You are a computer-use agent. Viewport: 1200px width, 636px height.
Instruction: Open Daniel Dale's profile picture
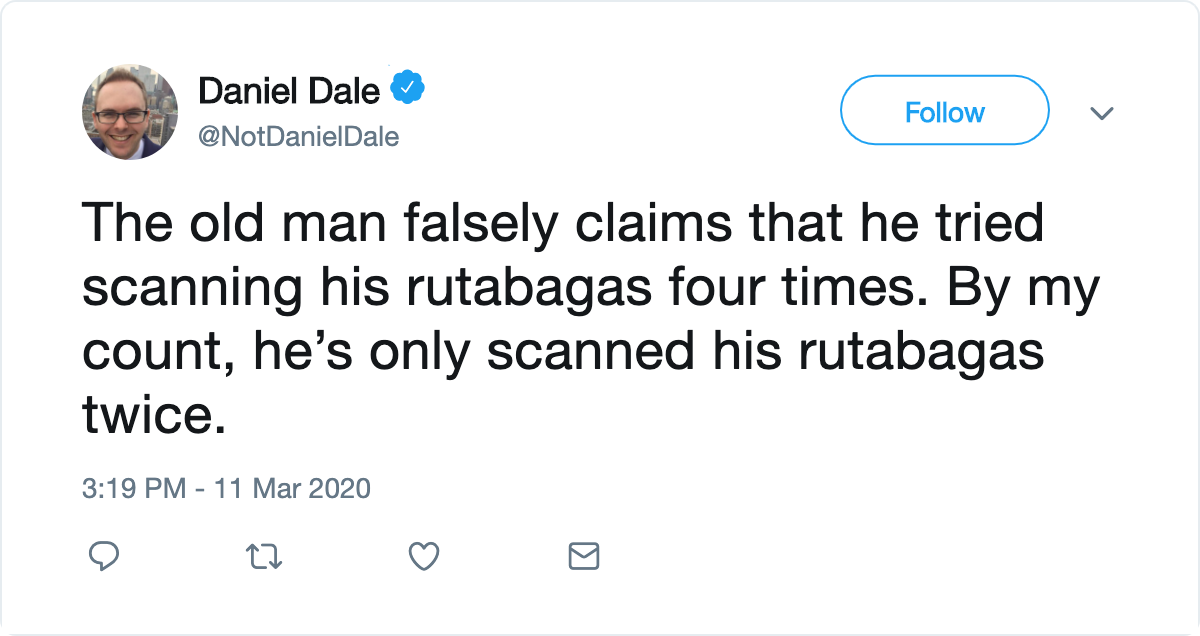[x=130, y=112]
